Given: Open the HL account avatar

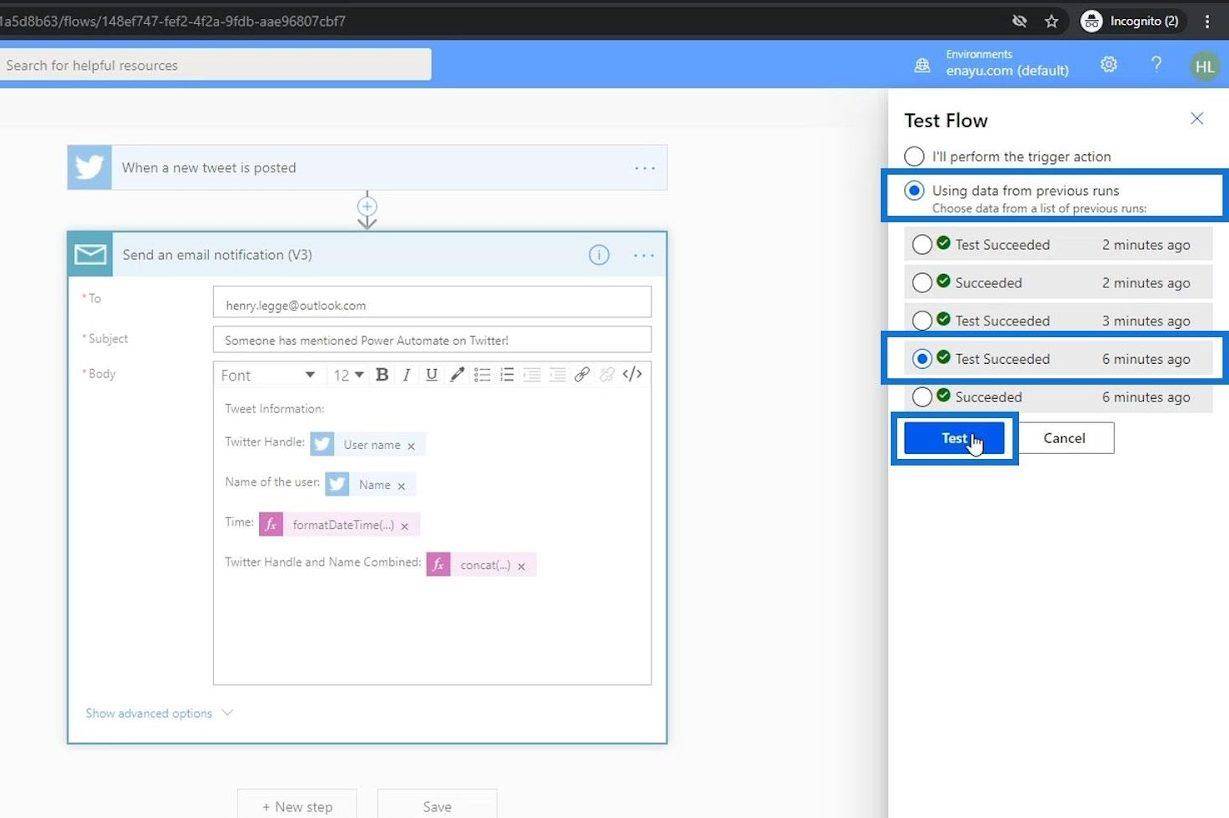Looking at the screenshot, I should coord(1204,66).
